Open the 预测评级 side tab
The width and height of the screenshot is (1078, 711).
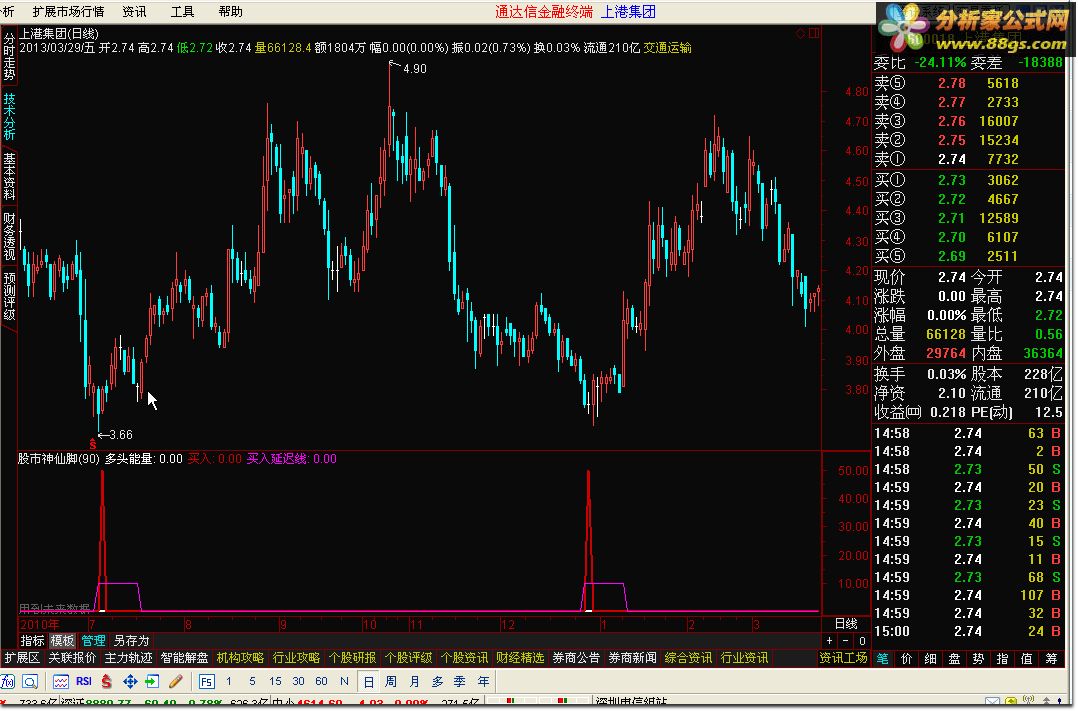tap(9, 296)
